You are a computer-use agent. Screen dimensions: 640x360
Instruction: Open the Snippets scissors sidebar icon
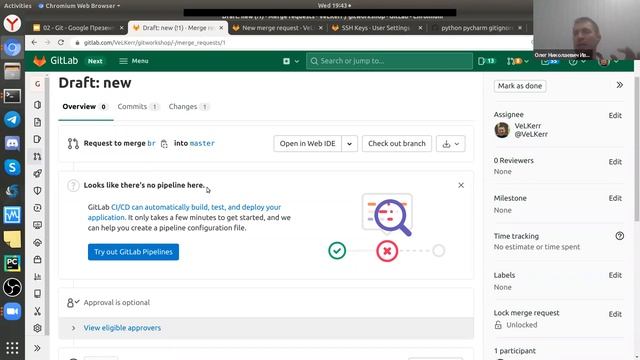37,311
